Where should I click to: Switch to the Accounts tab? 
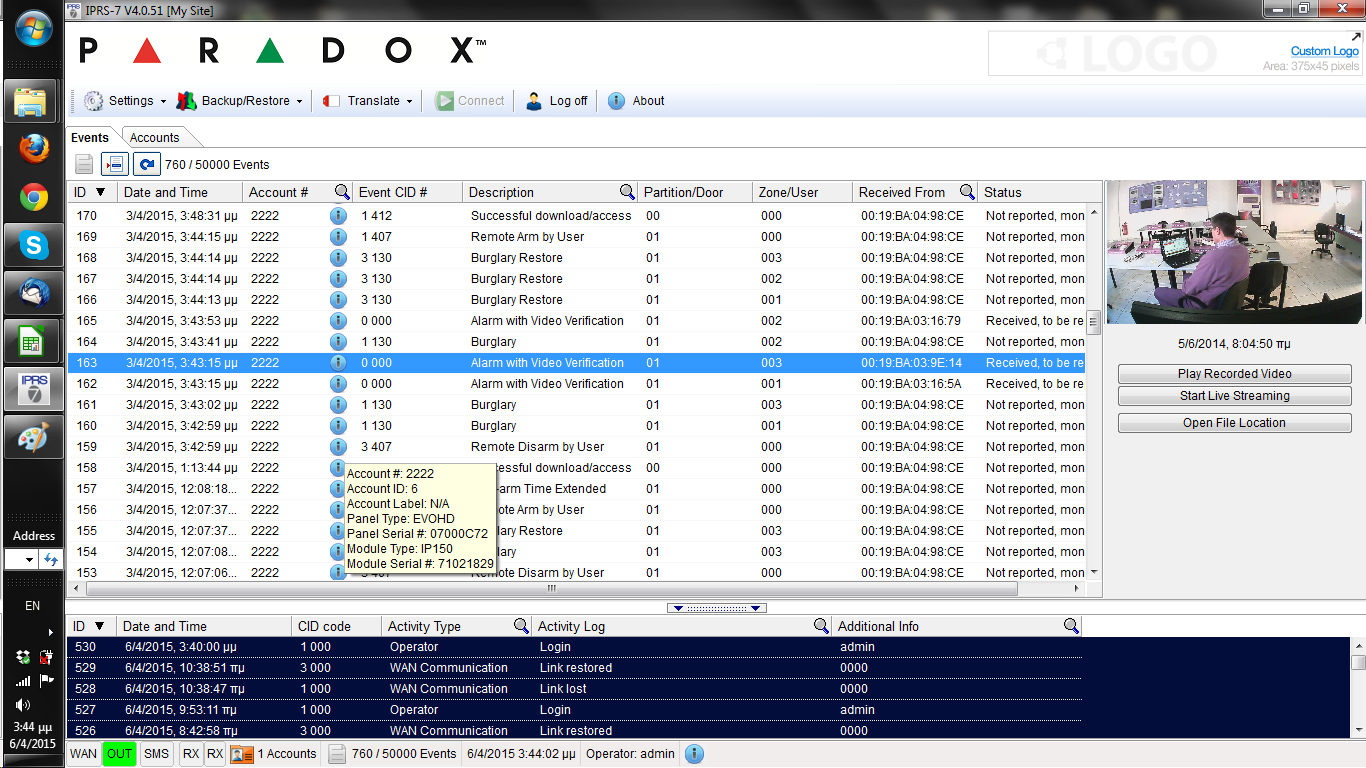point(155,138)
